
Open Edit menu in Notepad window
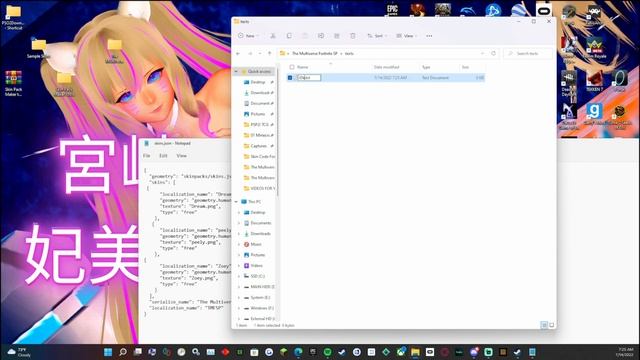(x=163, y=156)
